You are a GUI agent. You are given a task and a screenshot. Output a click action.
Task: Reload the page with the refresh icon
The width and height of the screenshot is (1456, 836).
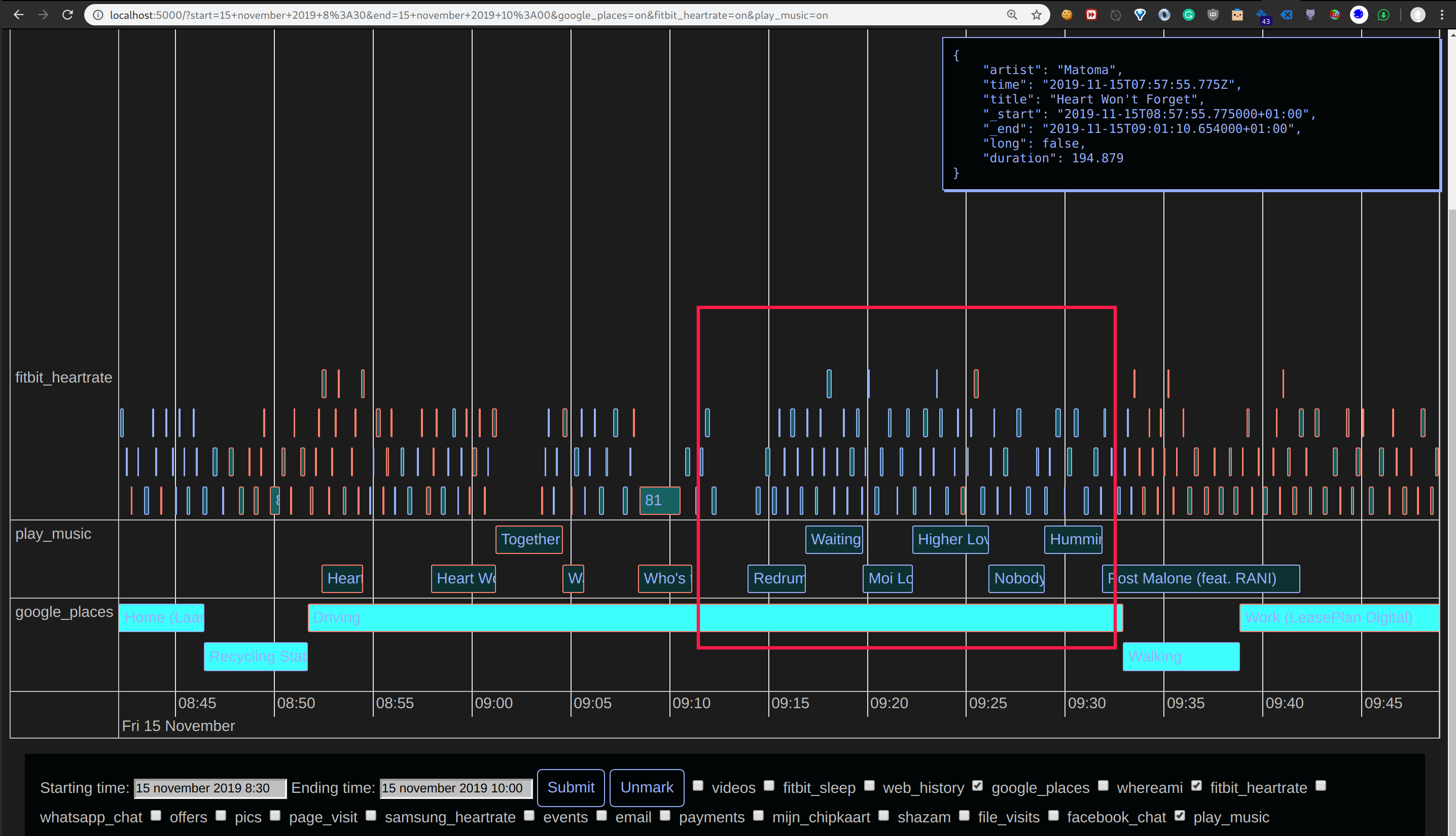tap(68, 15)
